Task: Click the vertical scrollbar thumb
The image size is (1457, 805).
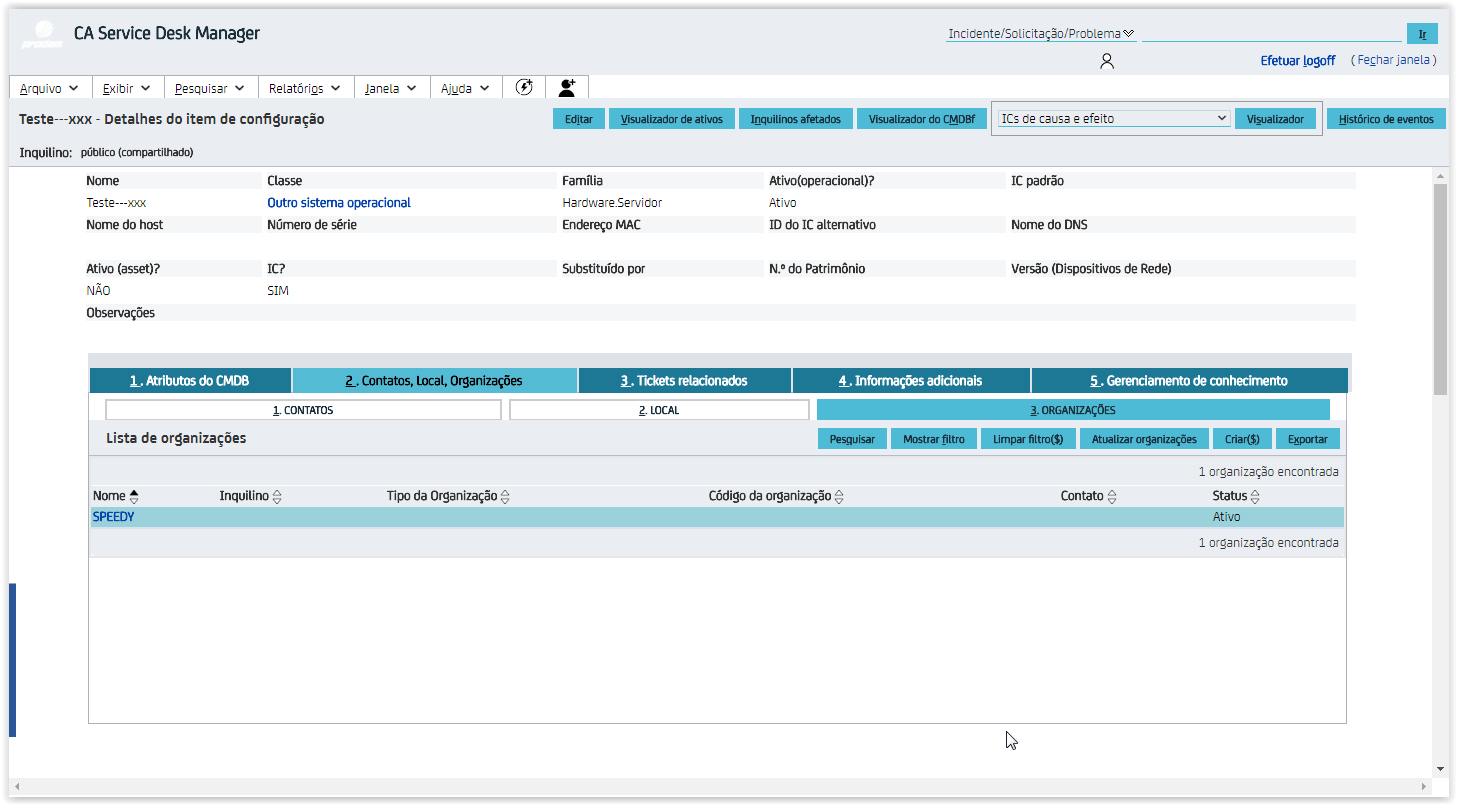Action: click(1440, 289)
